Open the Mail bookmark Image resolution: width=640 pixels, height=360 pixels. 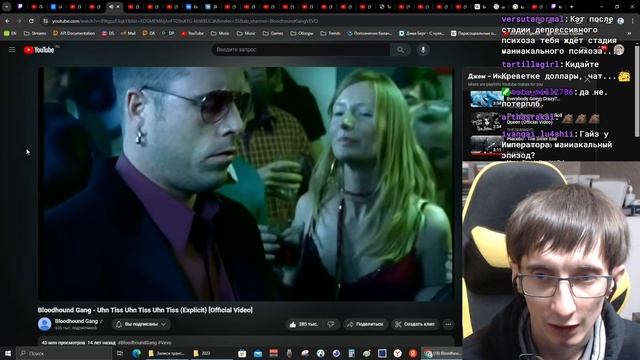[x=128, y=33]
